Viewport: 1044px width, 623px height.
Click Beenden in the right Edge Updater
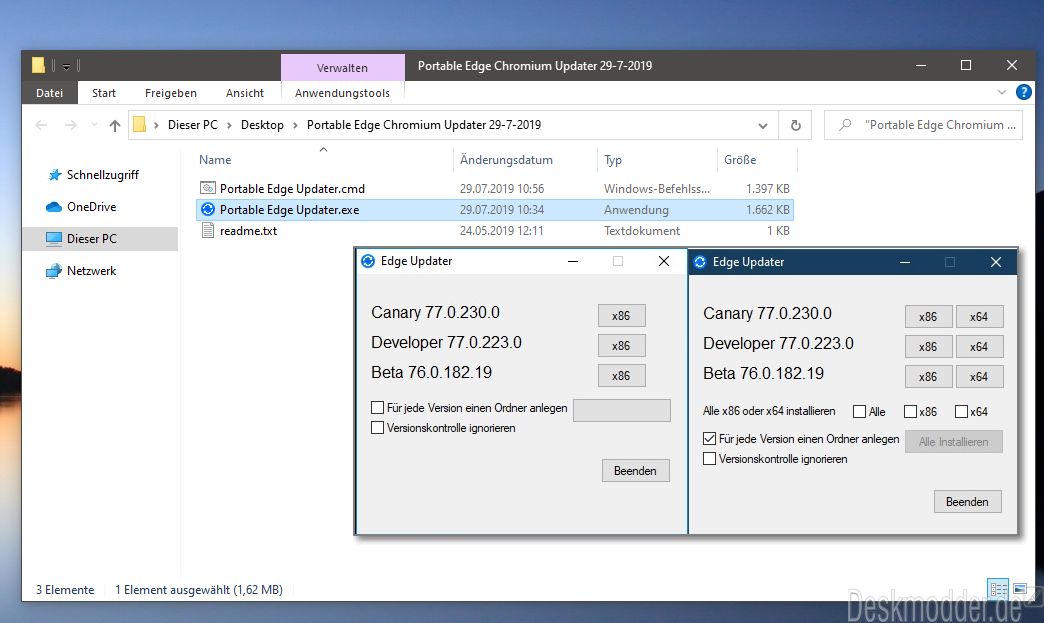pos(967,502)
